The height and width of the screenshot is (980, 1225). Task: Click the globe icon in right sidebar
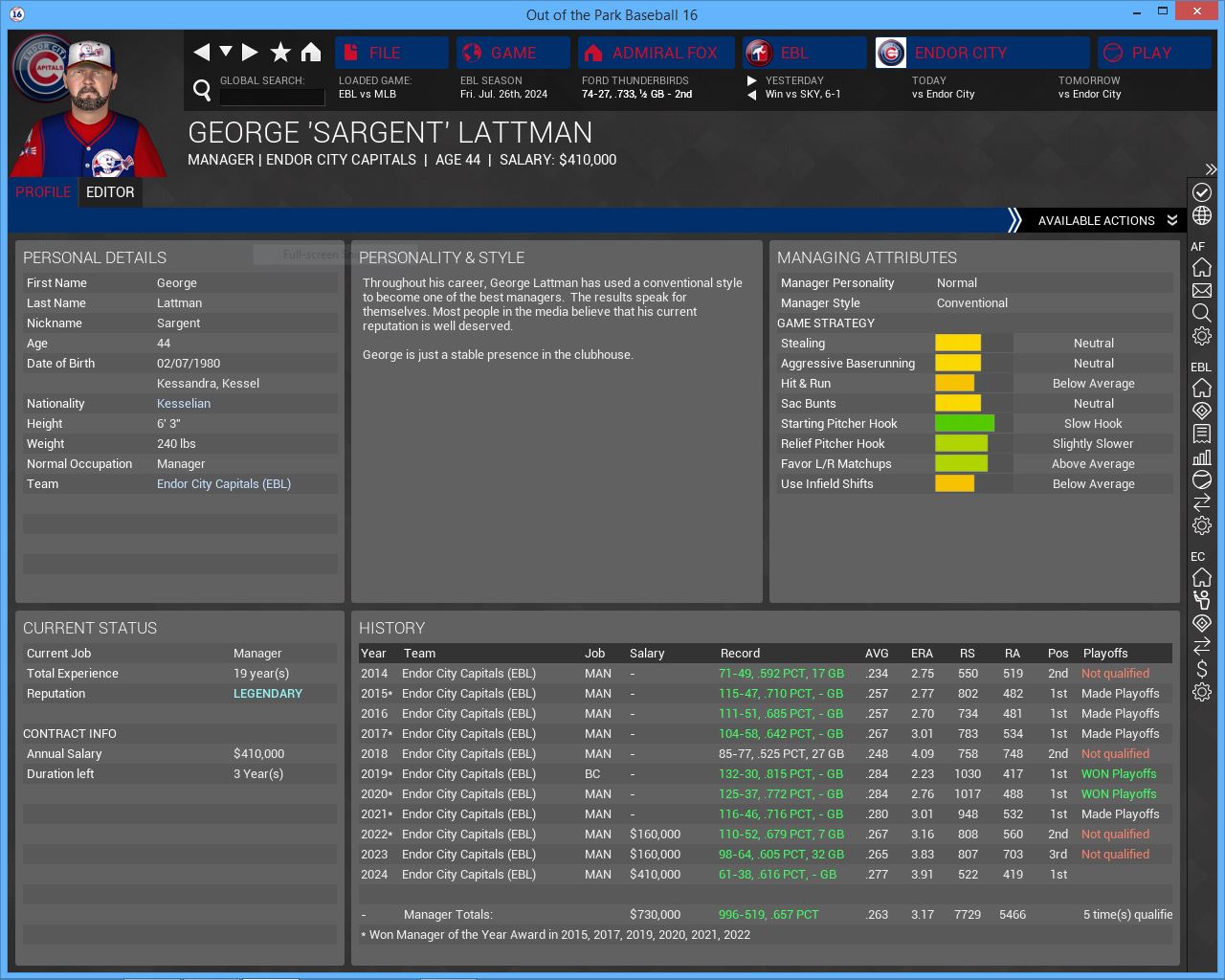1202,215
